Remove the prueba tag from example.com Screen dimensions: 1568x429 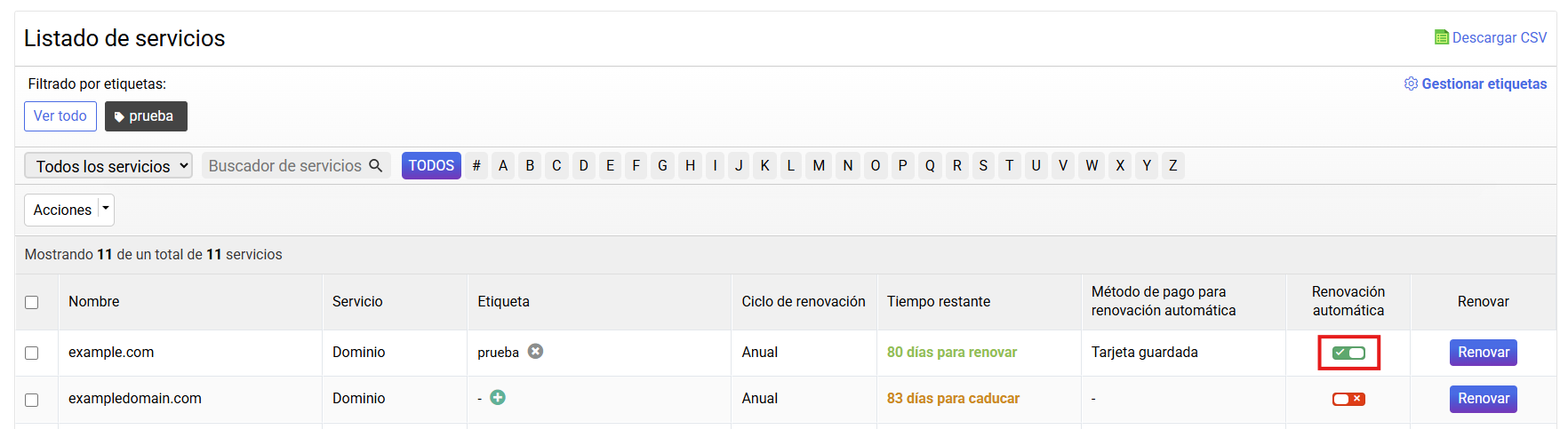pyautogui.click(x=535, y=351)
